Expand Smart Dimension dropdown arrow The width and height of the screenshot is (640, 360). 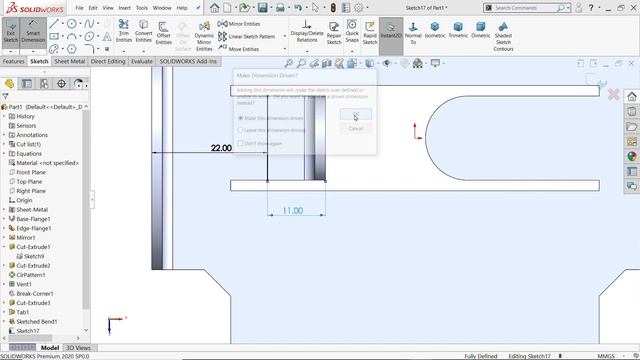(x=33, y=52)
